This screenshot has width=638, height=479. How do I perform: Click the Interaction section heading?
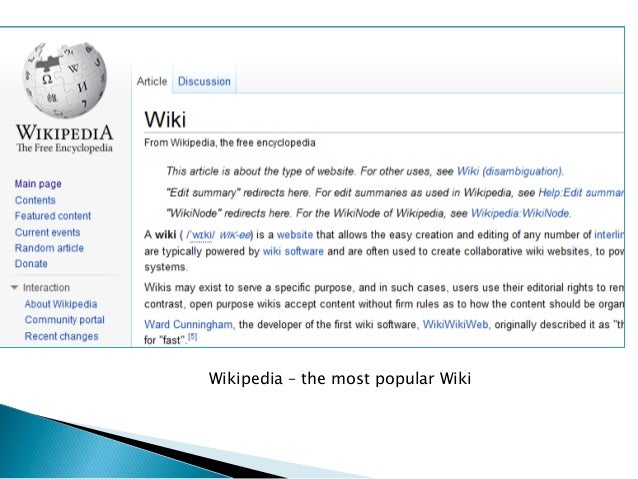pos(46,288)
